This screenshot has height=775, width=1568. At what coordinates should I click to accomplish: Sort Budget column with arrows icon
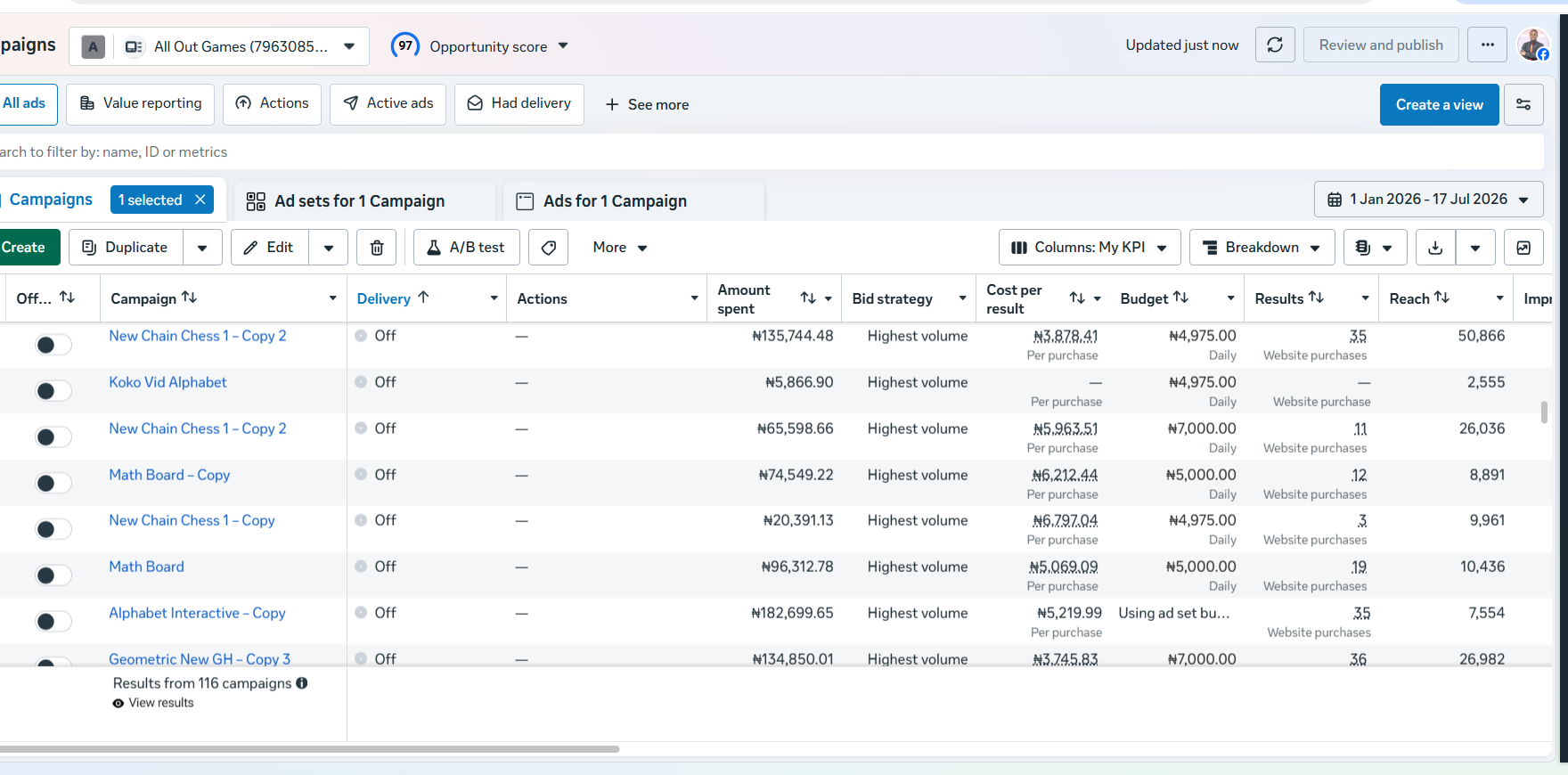coord(1180,298)
